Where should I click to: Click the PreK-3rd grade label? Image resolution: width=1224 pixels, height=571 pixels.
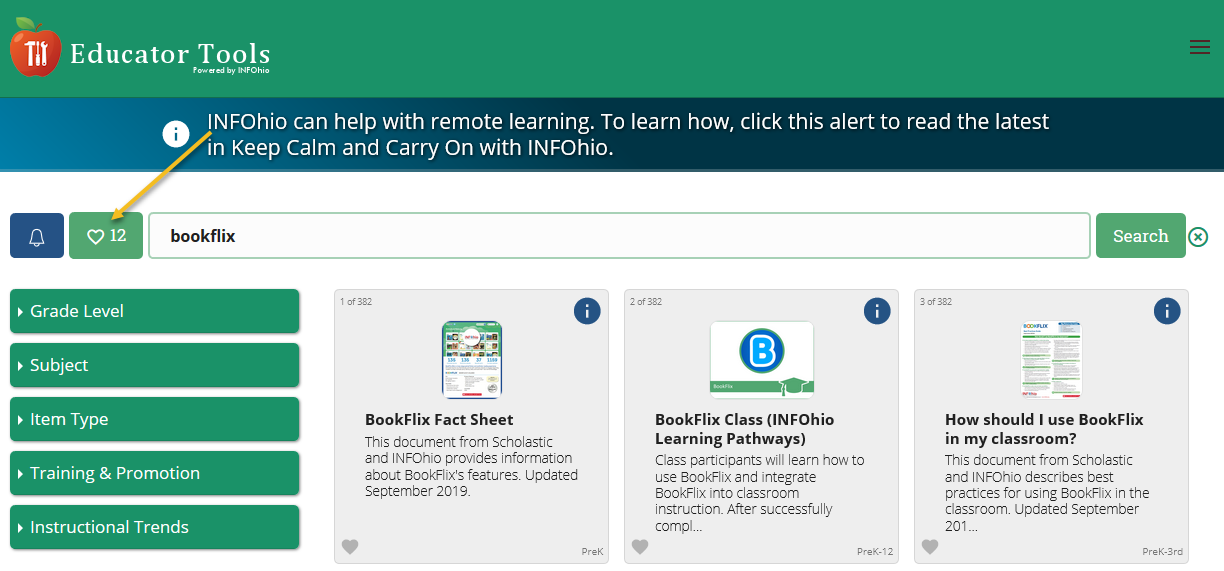pyautogui.click(x=1163, y=552)
